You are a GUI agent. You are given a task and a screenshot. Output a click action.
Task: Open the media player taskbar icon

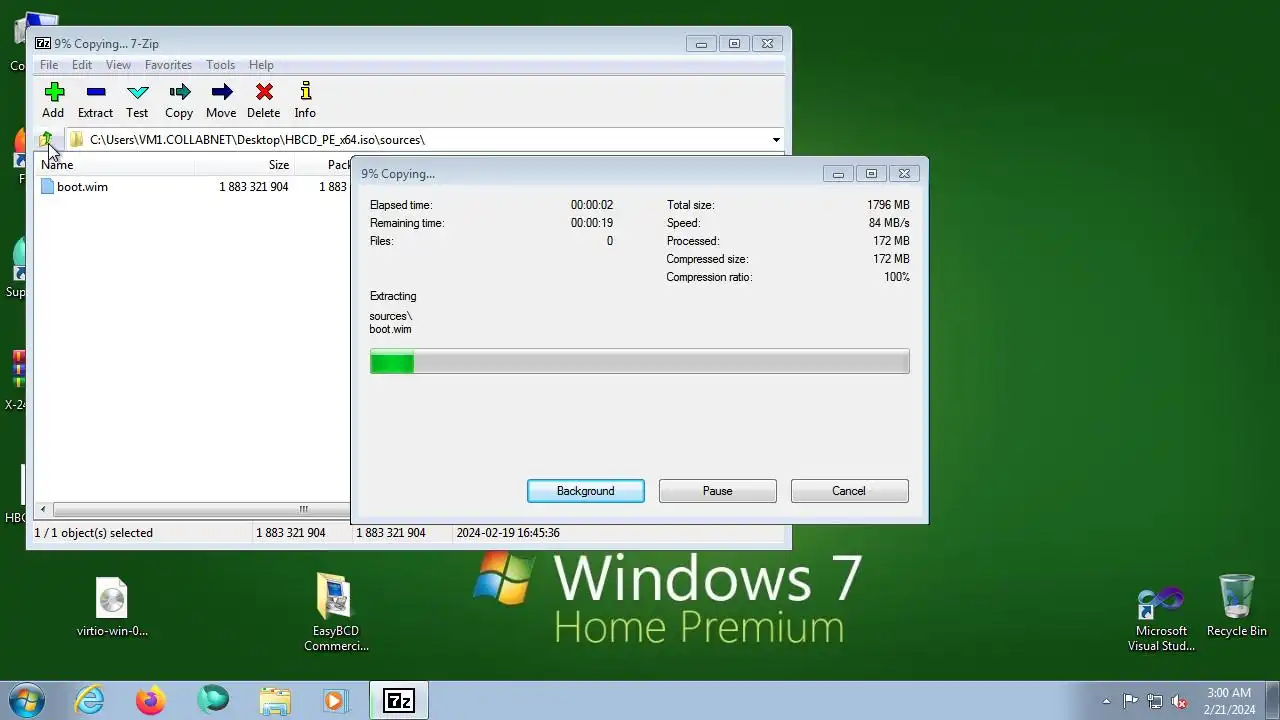tap(335, 700)
